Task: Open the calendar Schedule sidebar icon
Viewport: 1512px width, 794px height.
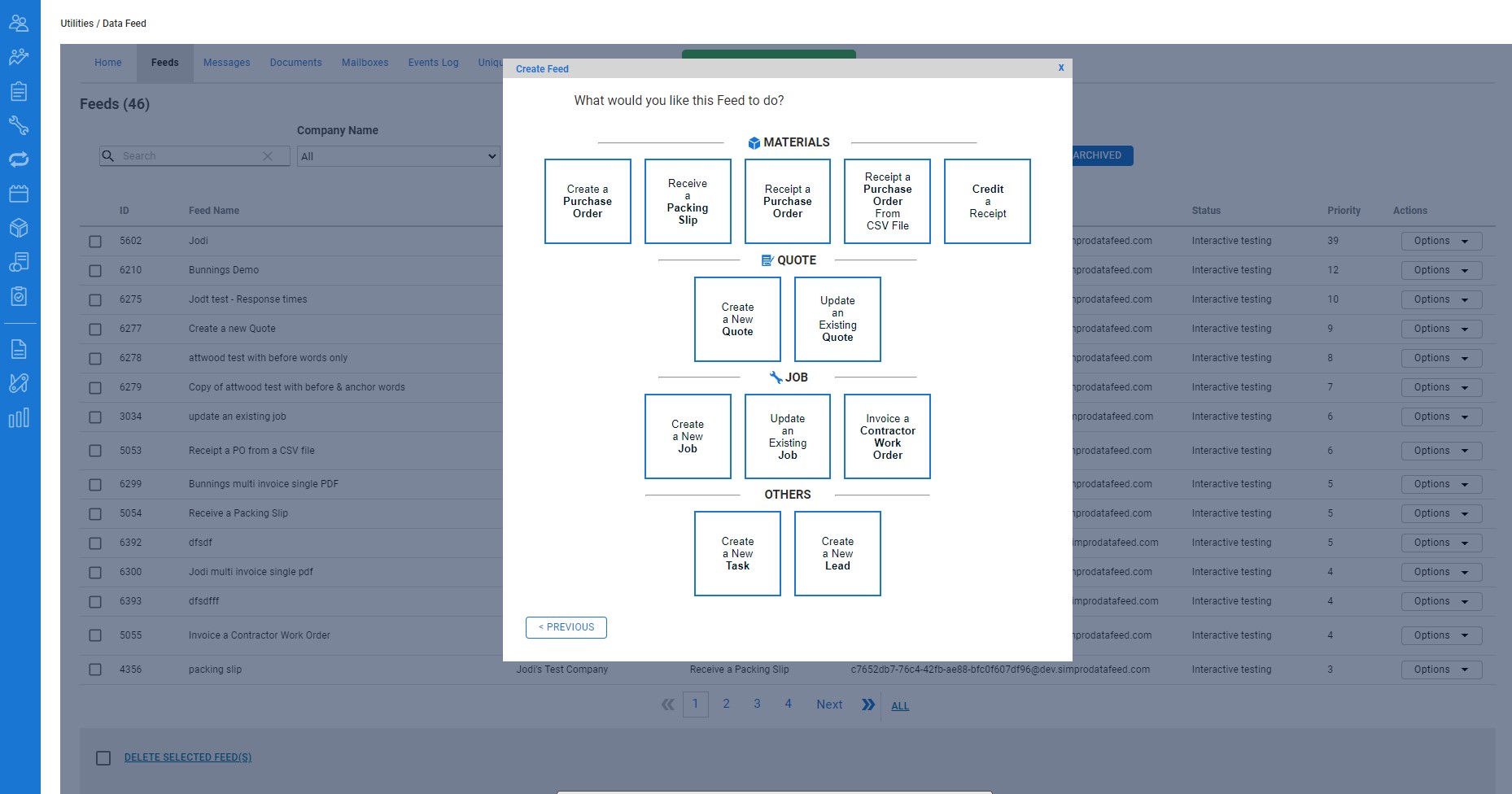Action: point(19,194)
